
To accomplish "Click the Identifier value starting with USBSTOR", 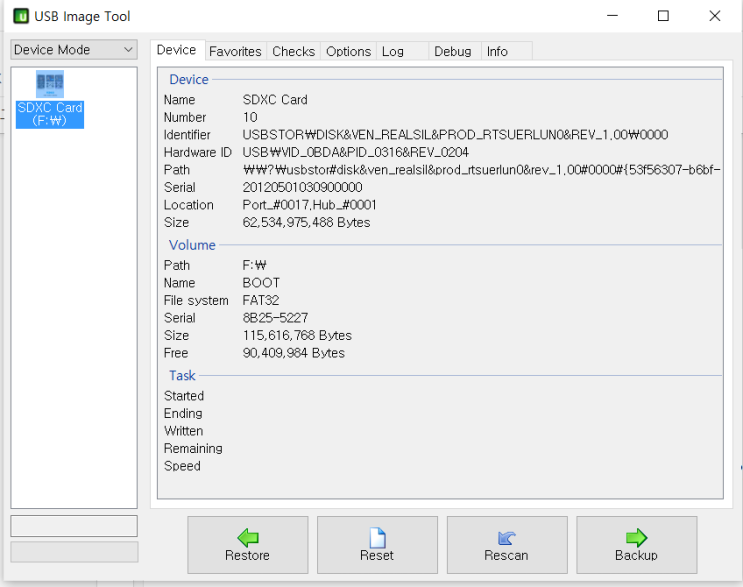I will (x=455, y=135).
